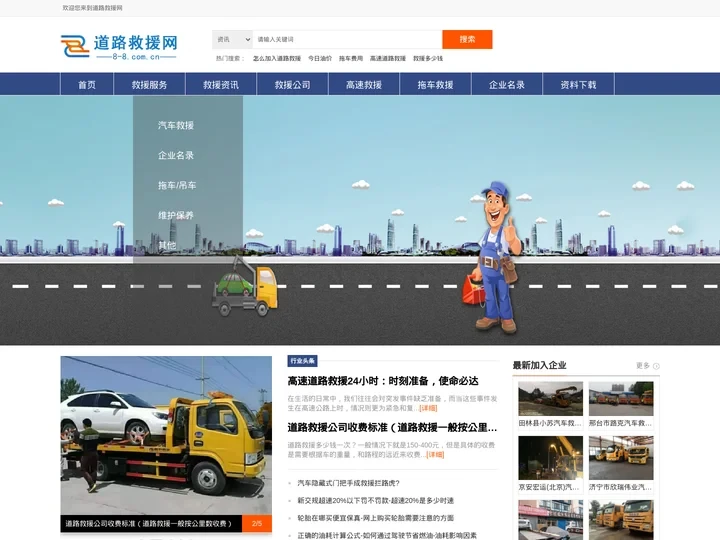Viewport: 720px width, 540px height.
Task: Click the cartoon mechanic in blue overalls
Action: [x=493, y=257]
